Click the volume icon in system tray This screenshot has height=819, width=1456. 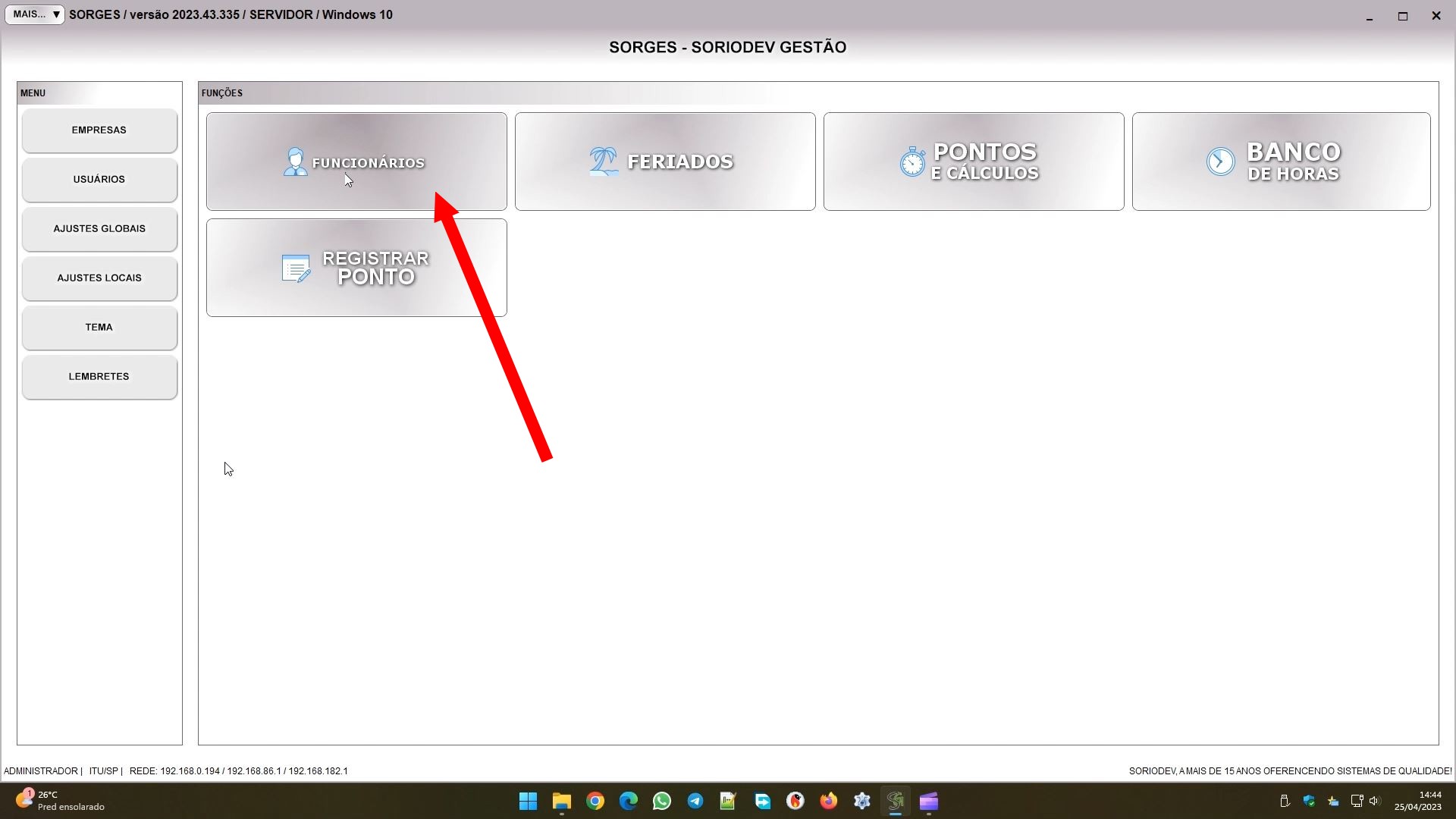point(1374,801)
